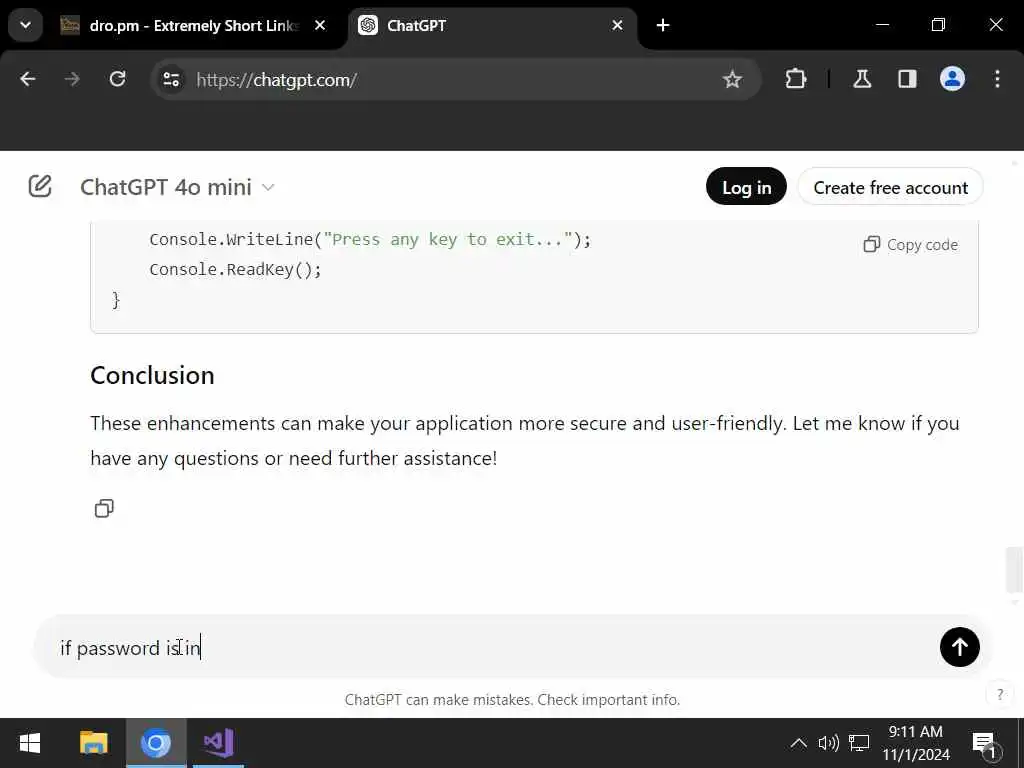
Task: Open the notification center icon
Action: click(985, 744)
